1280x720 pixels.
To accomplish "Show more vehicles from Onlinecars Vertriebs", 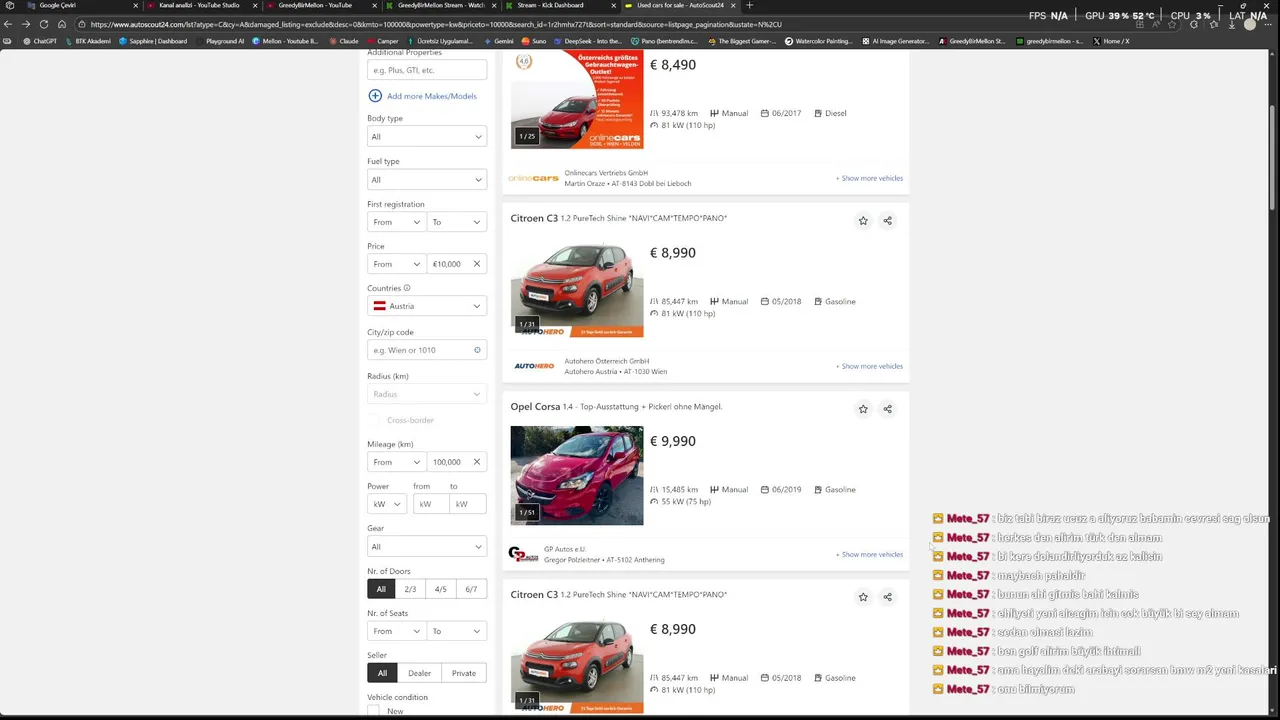I will pyautogui.click(x=869, y=178).
